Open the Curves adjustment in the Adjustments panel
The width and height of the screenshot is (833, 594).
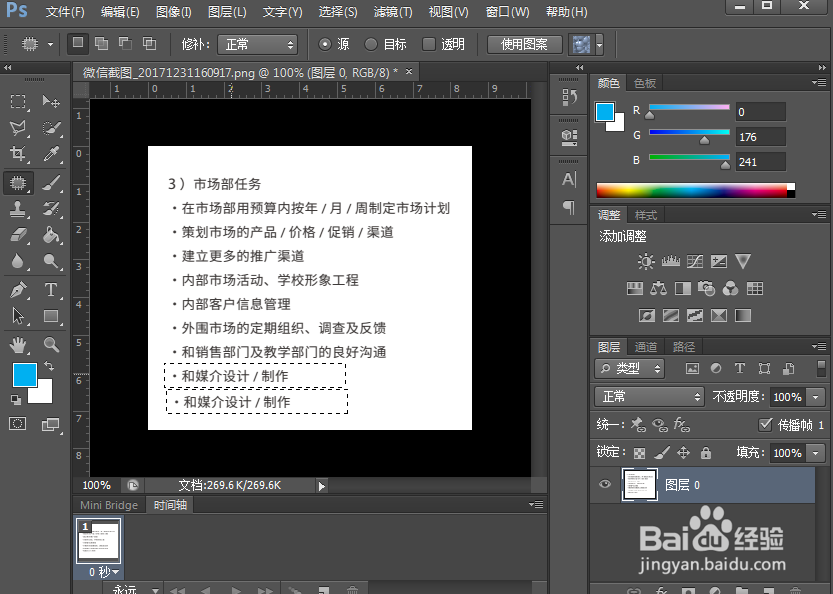click(x=694, y=260)
